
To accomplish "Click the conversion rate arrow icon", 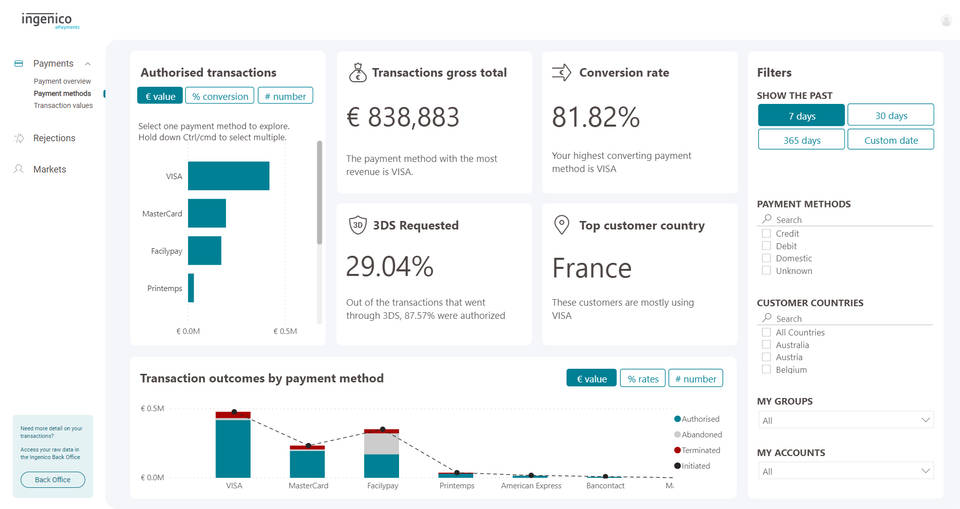I will pyautogui.click(x=561, y=72).
